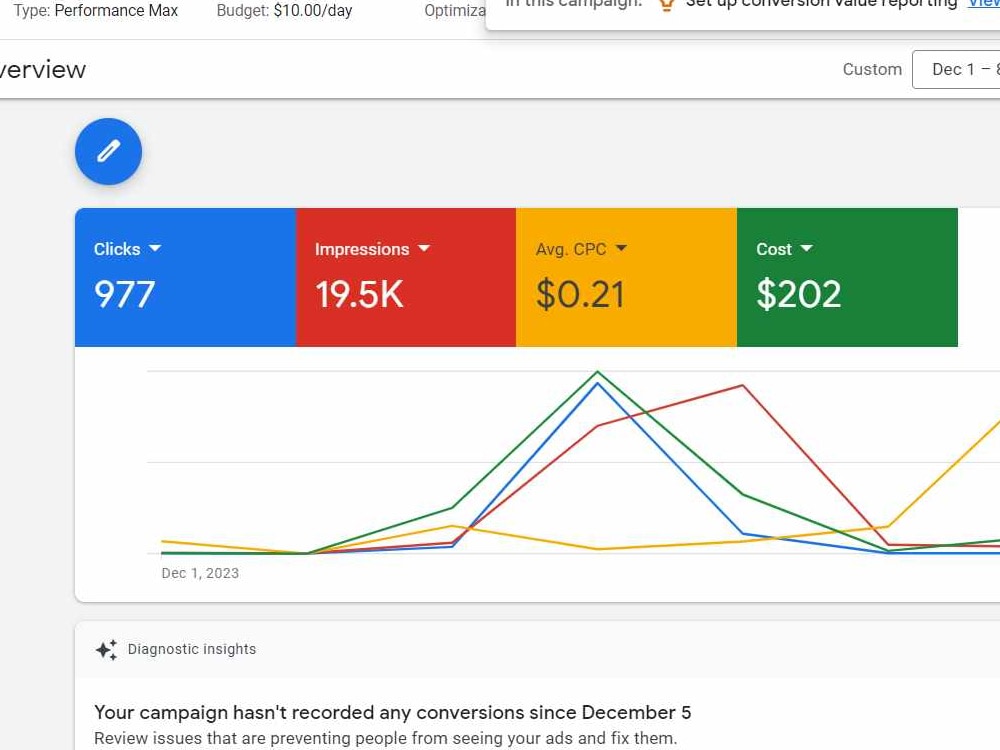Image resolution: width=1000 pixels, height=750 pixels.
Task: Open the Avg. CPC metric dropdown arrow
Action: (621, 248)
